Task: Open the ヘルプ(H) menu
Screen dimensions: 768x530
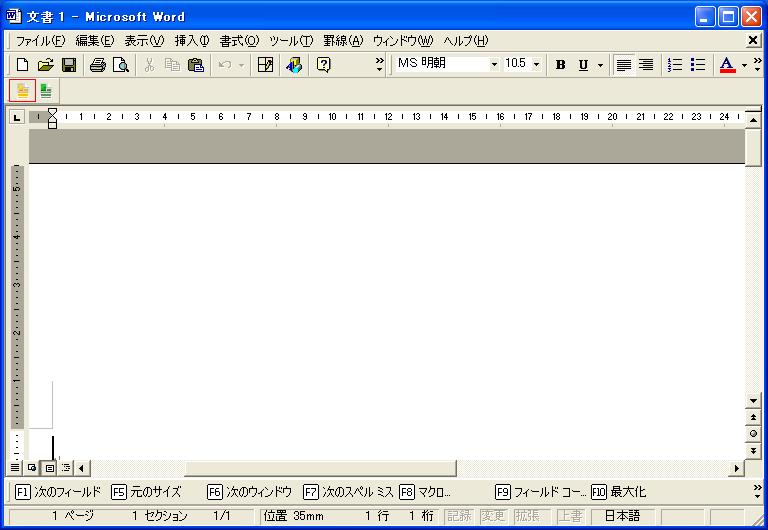Action: click(466, 41)
